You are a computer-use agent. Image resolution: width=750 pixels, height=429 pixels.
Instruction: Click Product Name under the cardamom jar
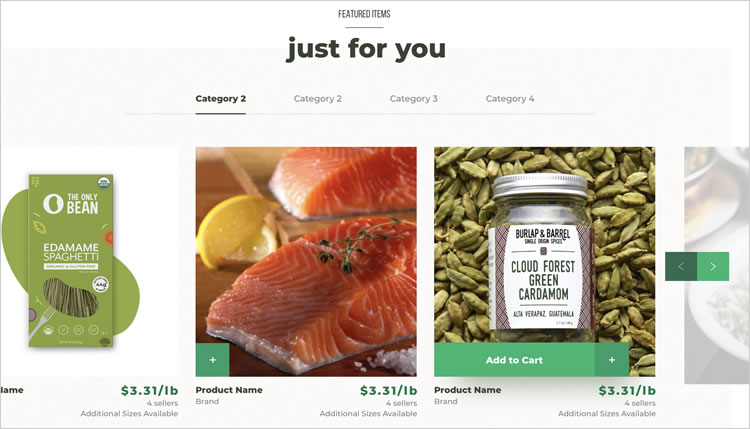coord(468,390)
